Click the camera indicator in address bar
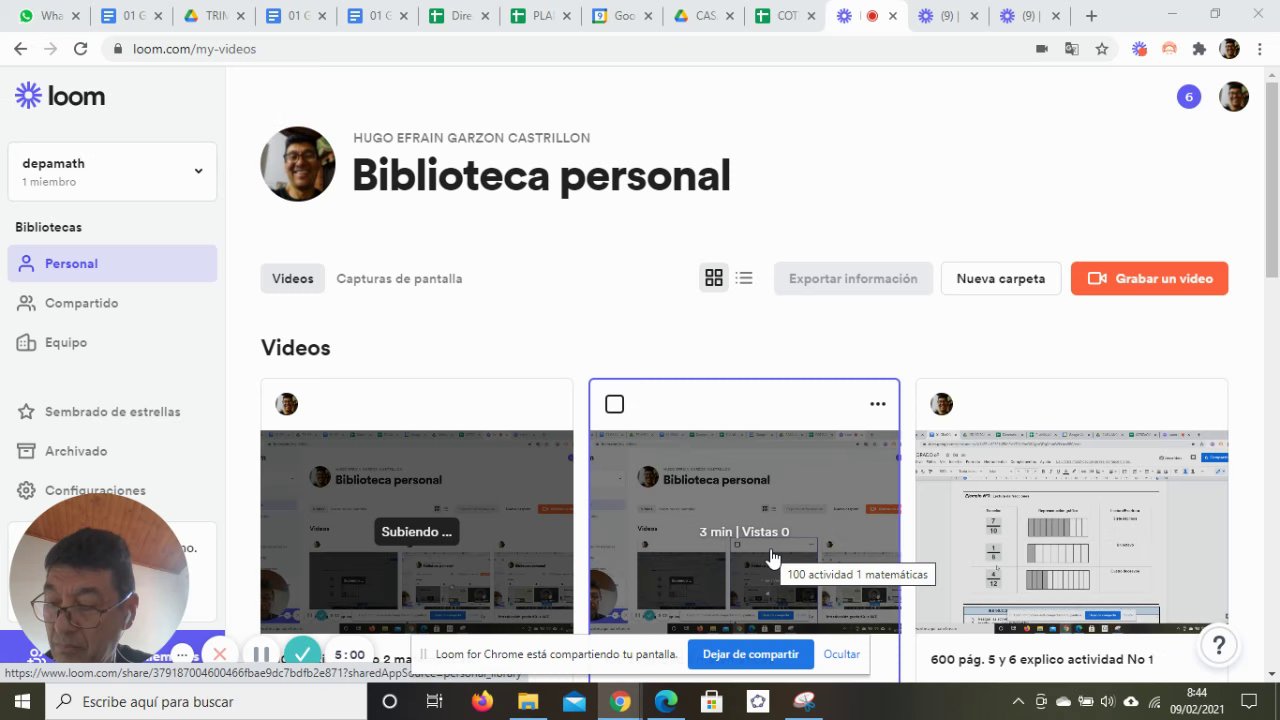 click(x=1042, y=49)
